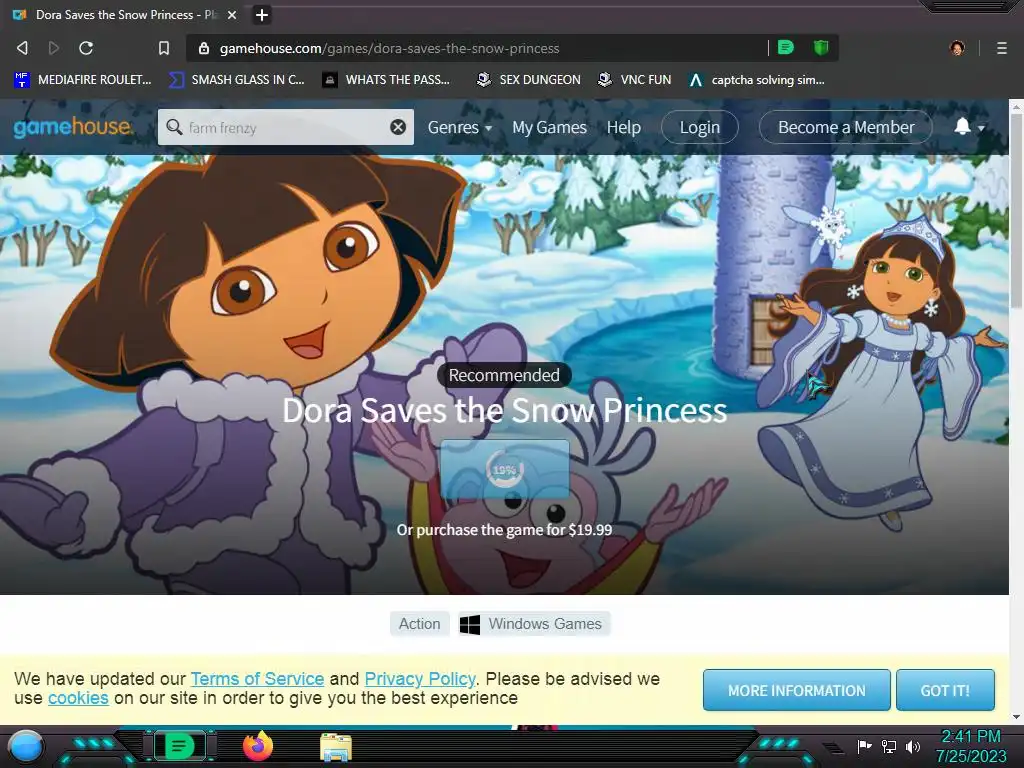Close the Dora Saves the Snow Princess tab
1024x768 pixels.
pos(232,14)
